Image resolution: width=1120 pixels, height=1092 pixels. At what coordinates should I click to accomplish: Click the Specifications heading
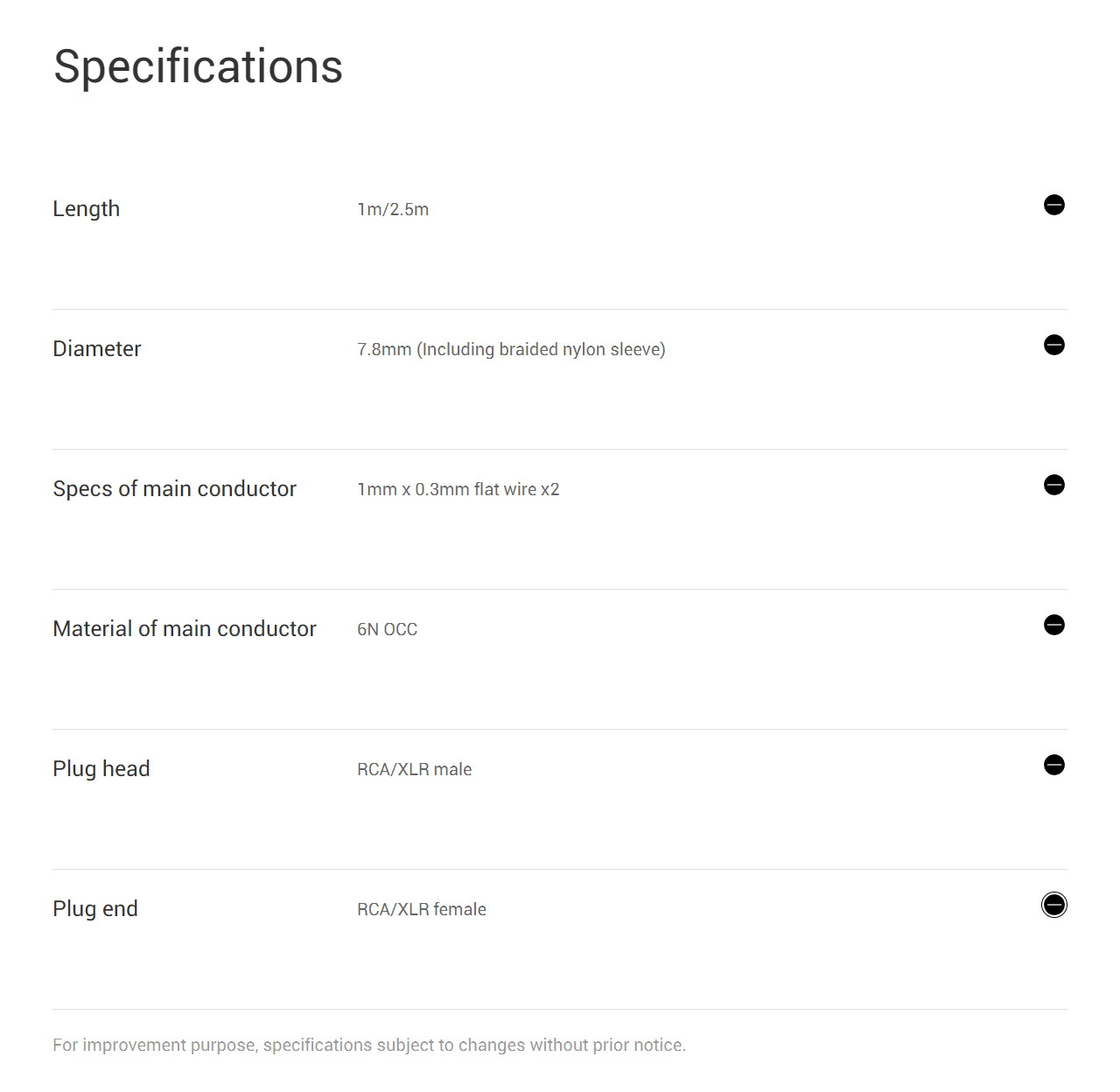(x=198, y=66)
